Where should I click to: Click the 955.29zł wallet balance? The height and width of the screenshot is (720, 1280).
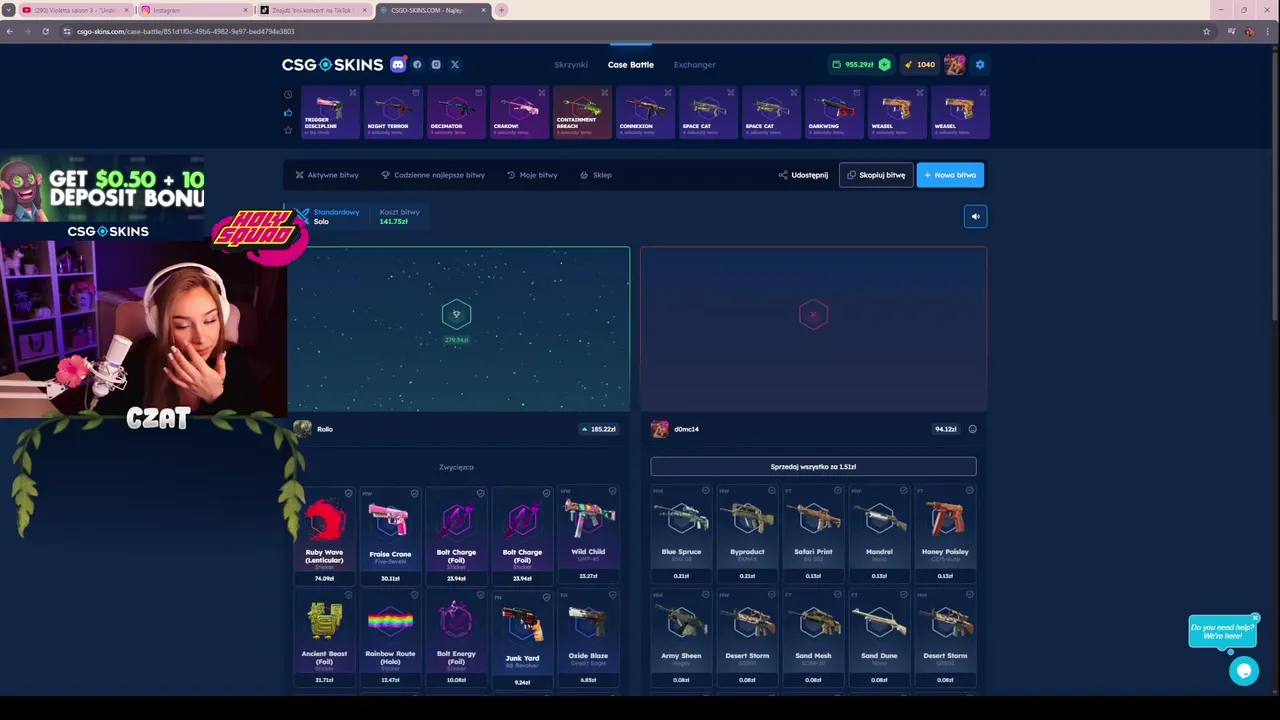tap(859, 64)
